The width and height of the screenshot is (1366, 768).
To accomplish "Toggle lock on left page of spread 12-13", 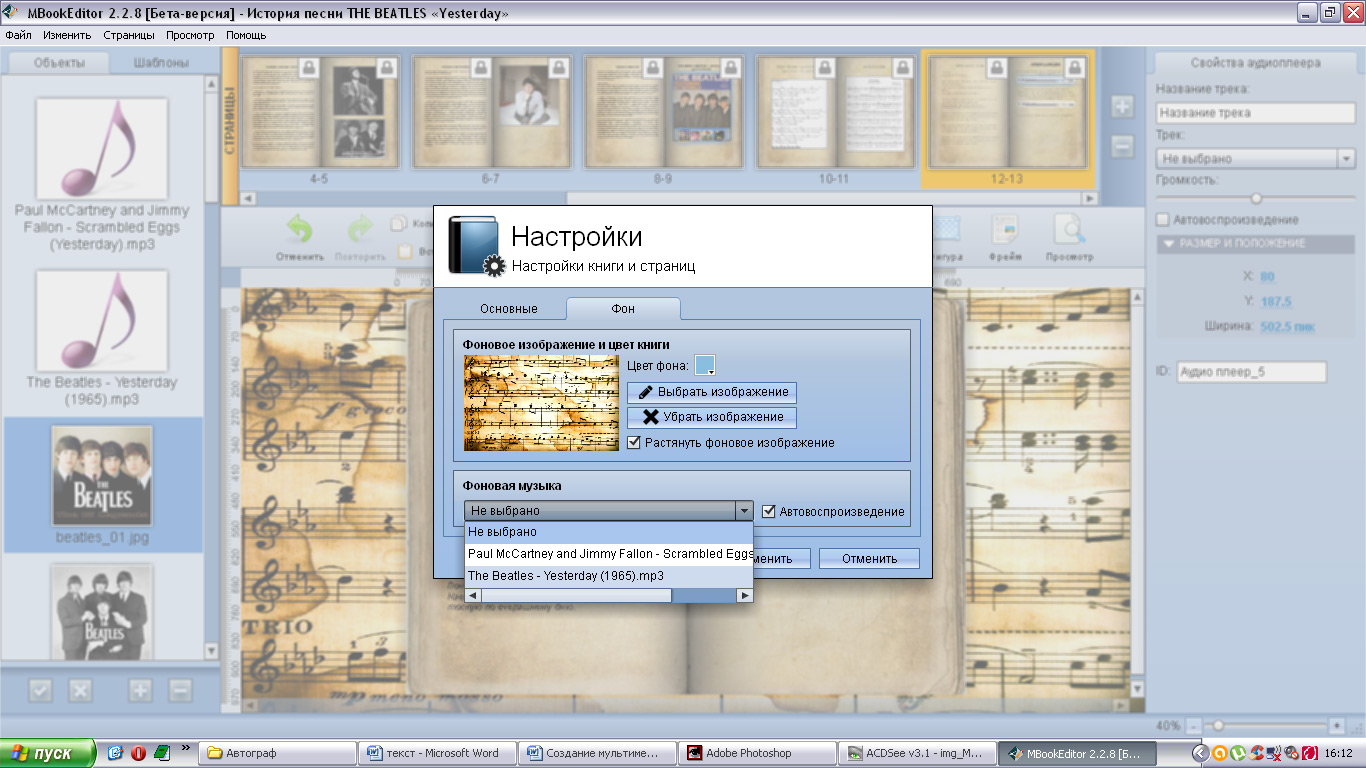I will pos(996,68).
